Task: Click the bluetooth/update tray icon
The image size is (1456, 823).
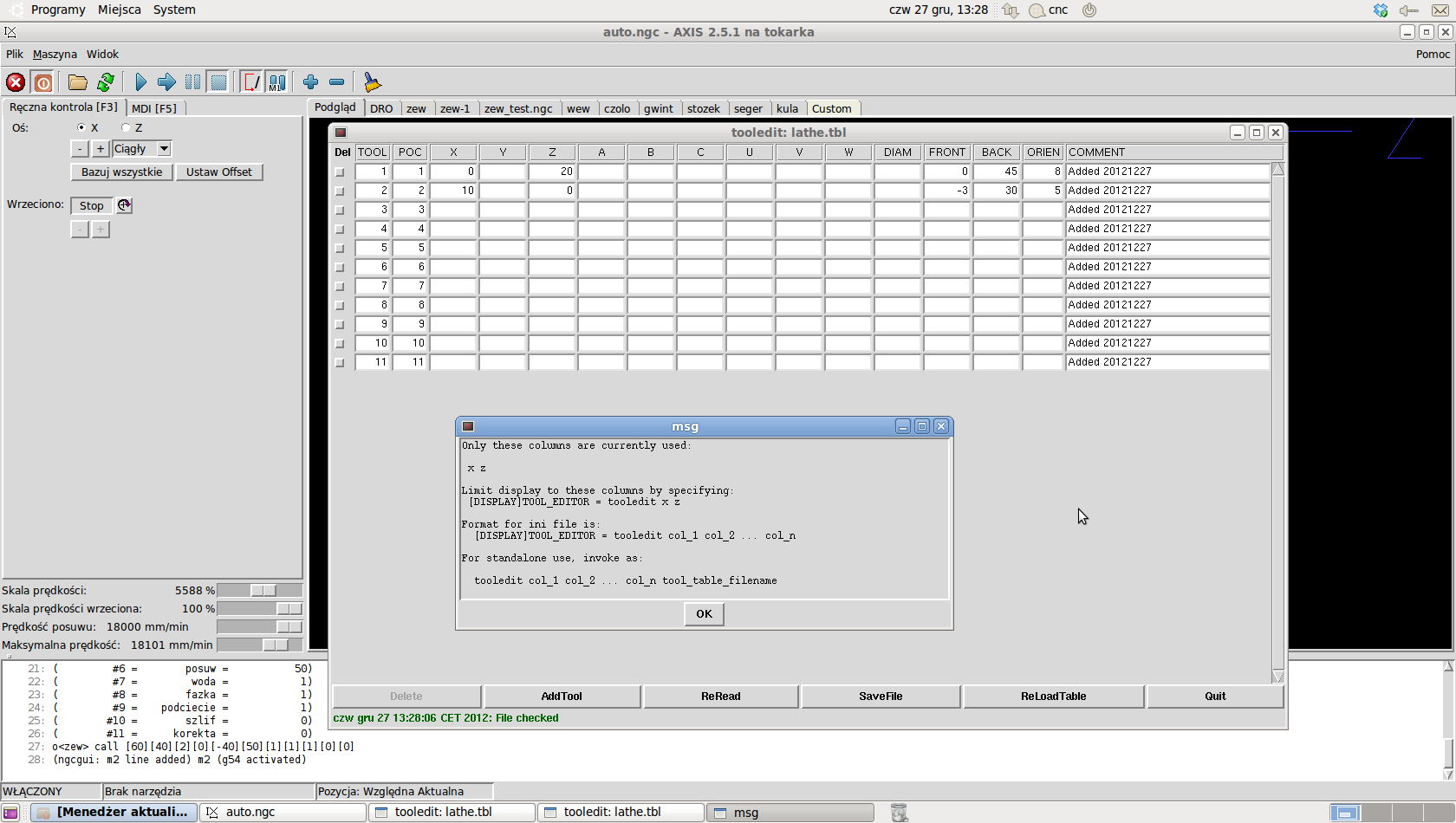Action: click(1381, 10)
